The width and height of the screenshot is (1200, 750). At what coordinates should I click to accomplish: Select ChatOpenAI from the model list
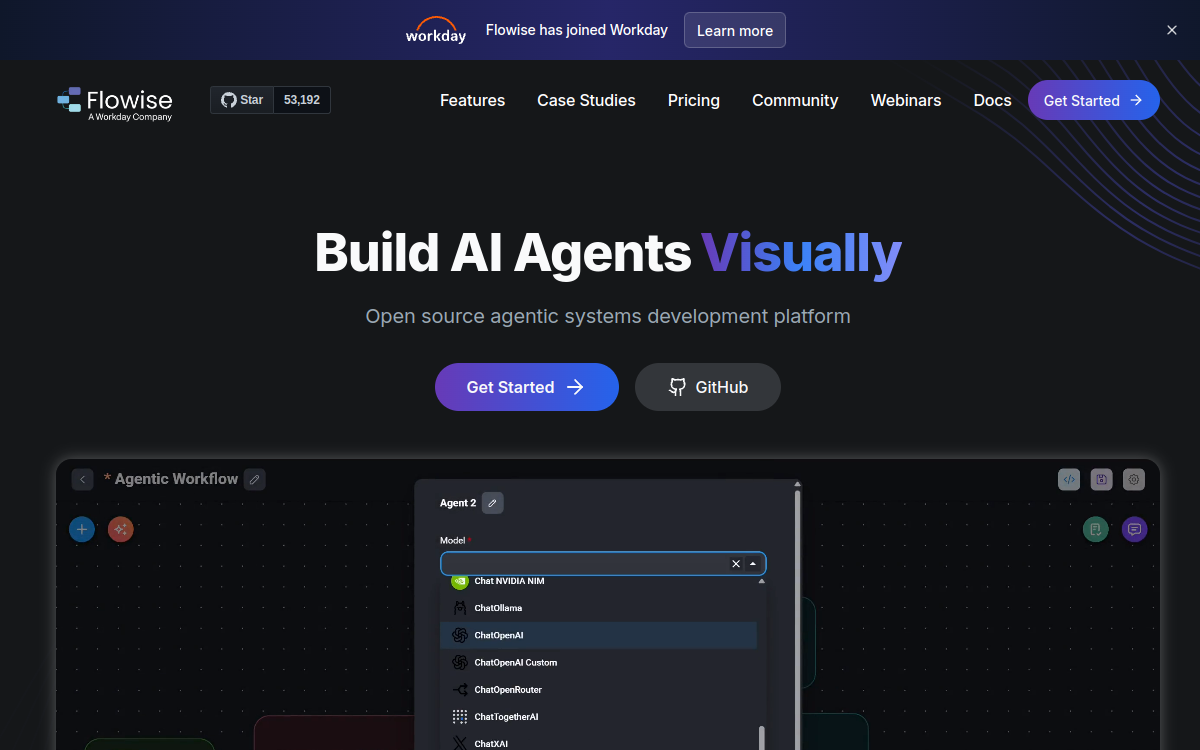(598, 635)
